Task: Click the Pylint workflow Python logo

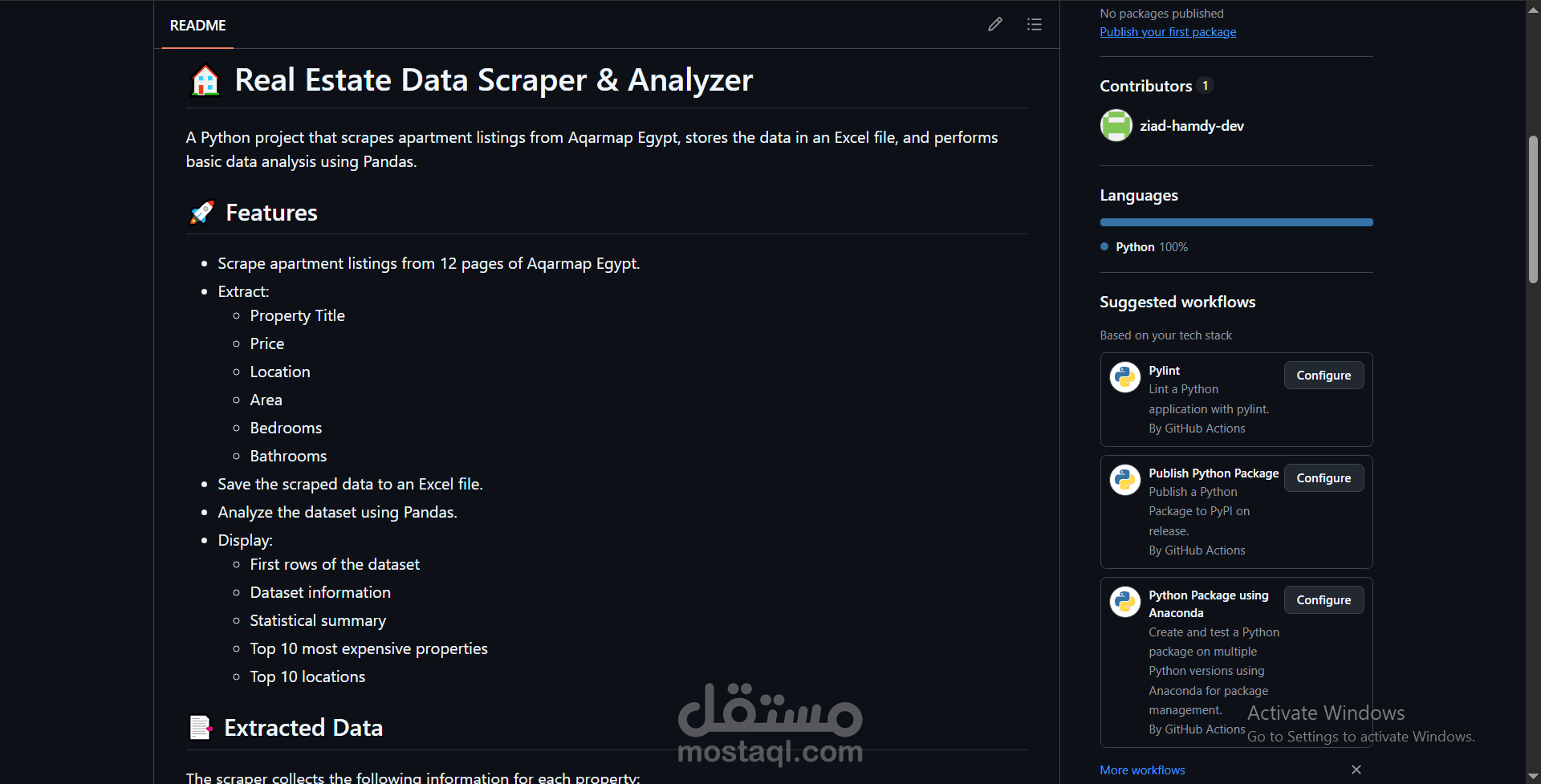Action: point(1125,376)
